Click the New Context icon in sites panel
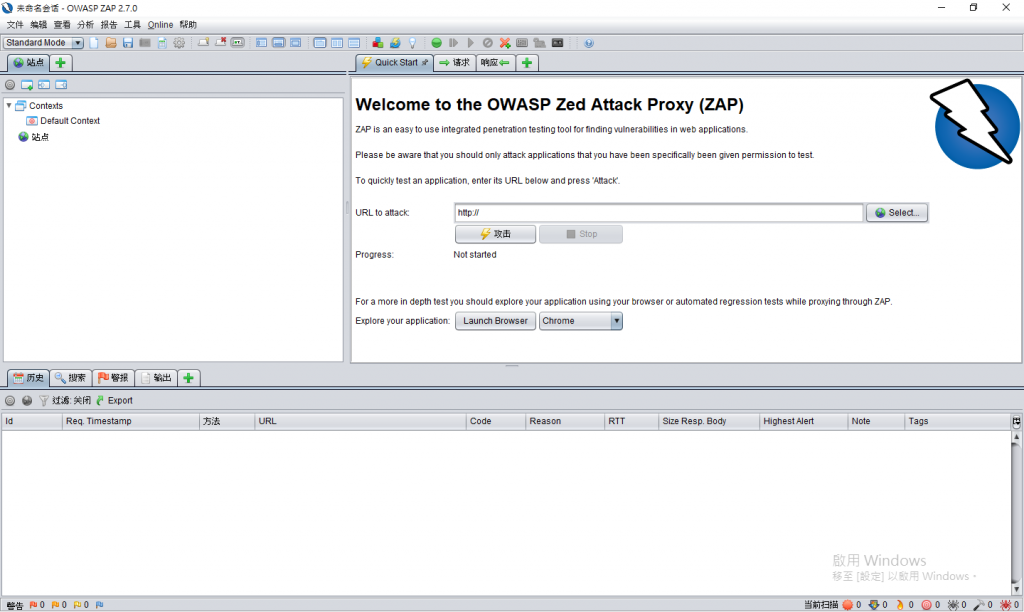 pyautogui.click(x=27, y=85)
